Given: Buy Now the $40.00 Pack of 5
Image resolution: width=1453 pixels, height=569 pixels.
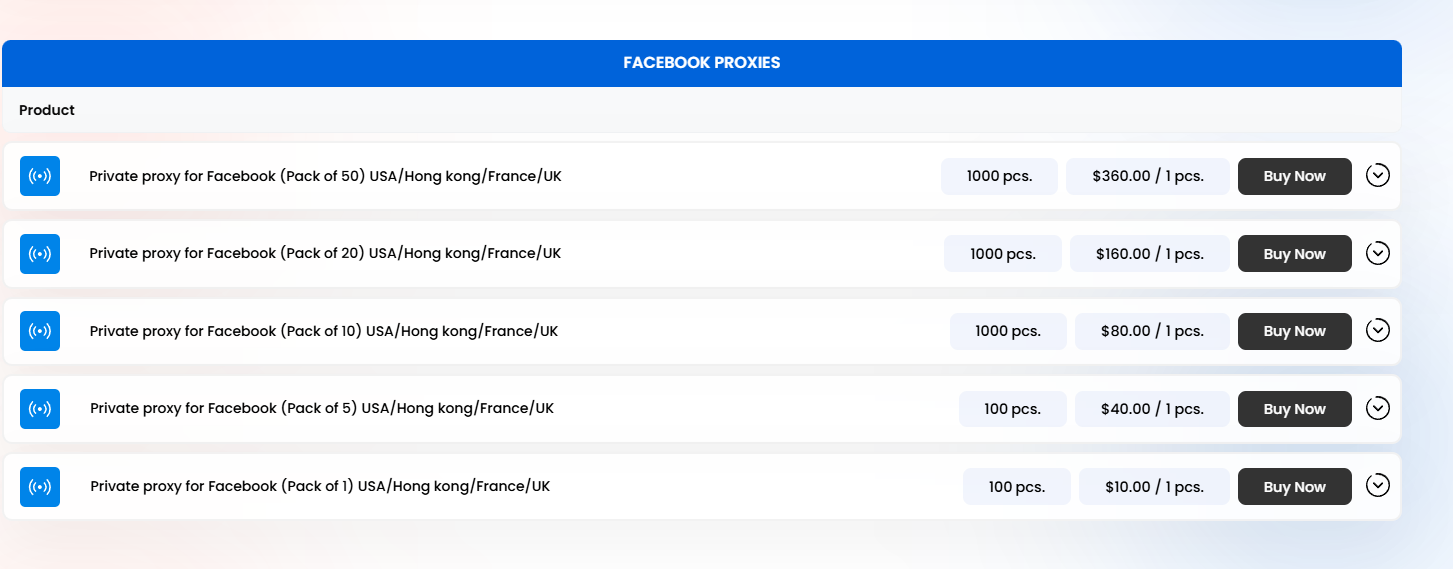Looking at the screenshot, I should (1295, 409).
